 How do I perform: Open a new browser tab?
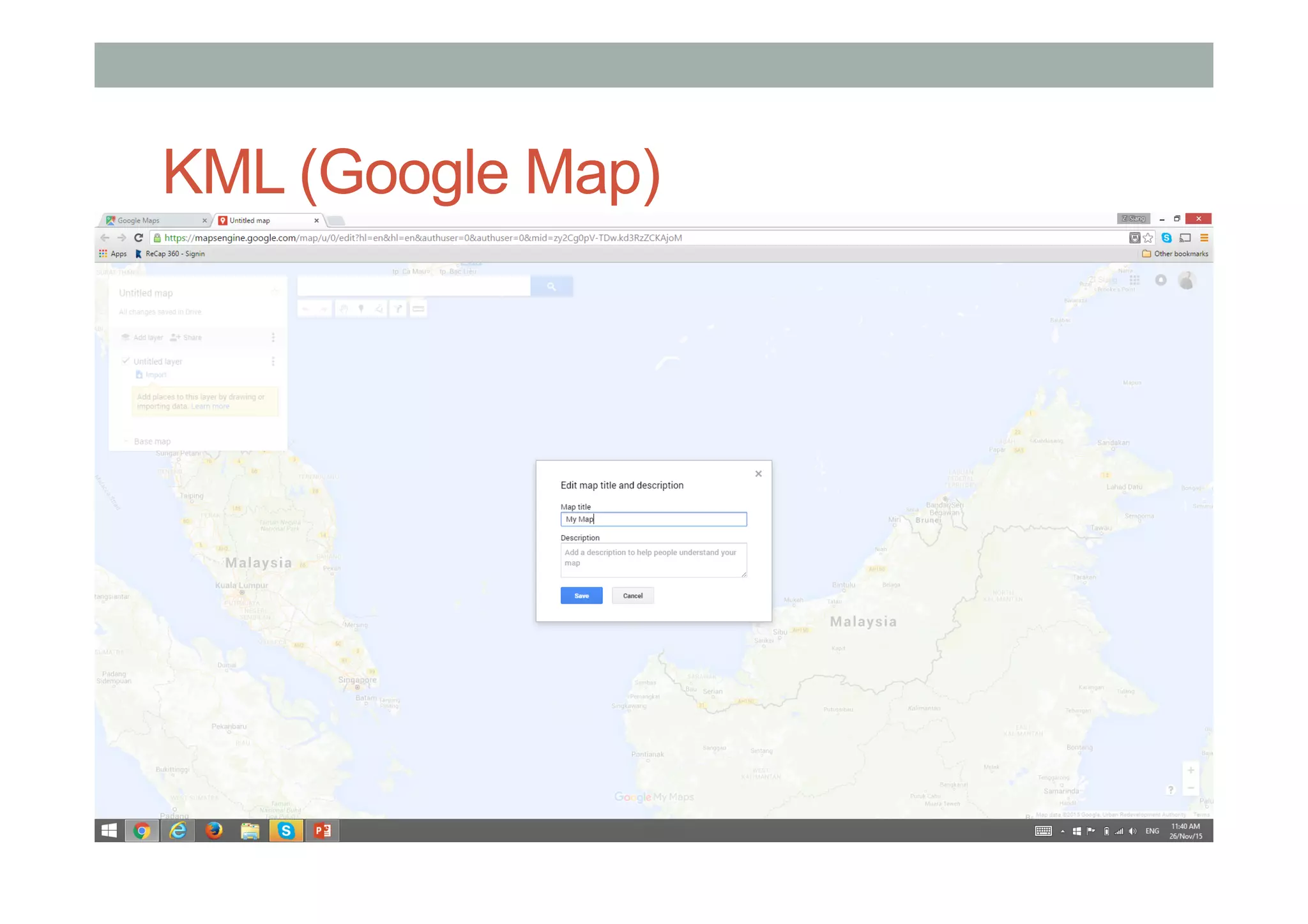(336, 221)
